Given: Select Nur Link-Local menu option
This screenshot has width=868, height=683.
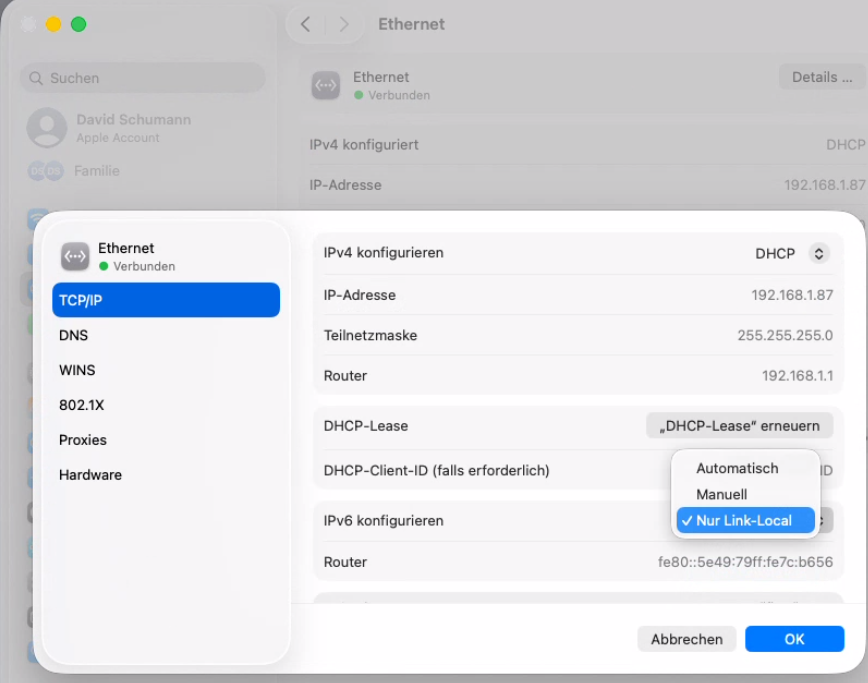Looking at the screenshot, I should 745,520.
